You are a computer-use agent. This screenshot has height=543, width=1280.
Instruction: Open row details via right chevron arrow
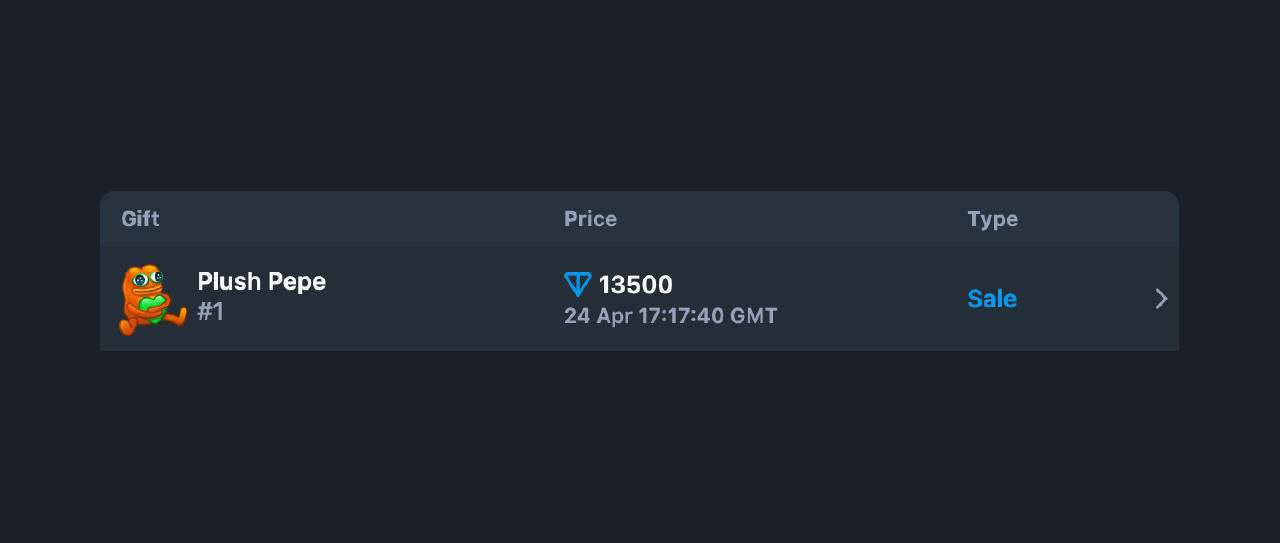[x=1161, y=298]
